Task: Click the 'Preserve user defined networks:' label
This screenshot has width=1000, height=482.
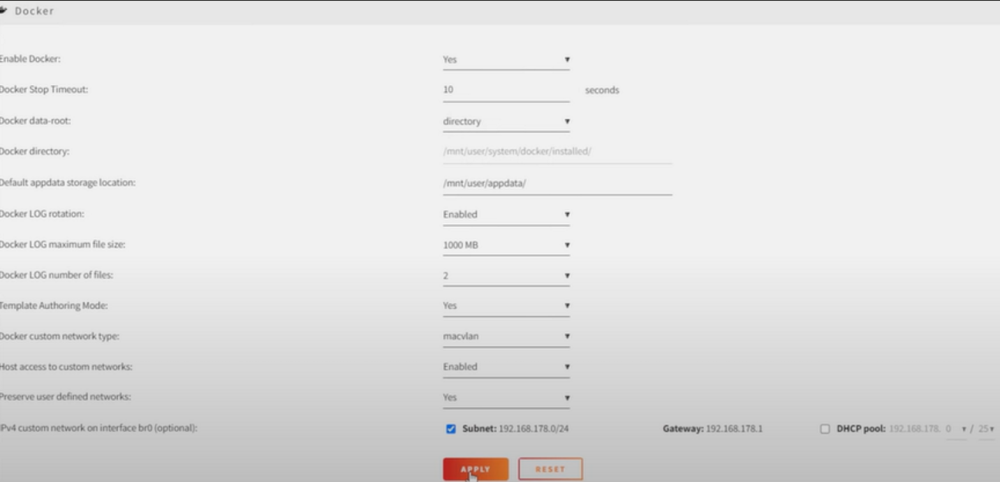Action: pyautogui.click(x=65, y=397)
